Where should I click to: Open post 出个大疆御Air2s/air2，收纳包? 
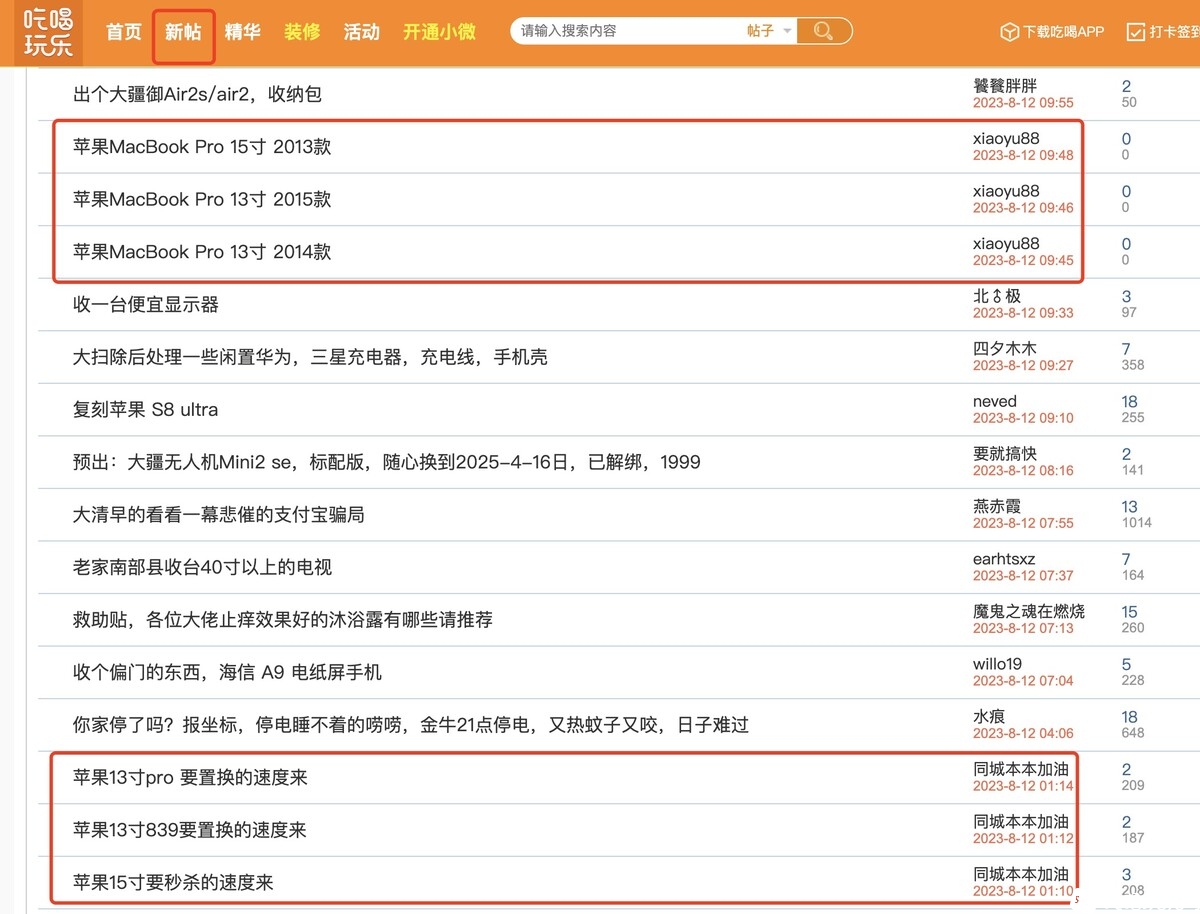(x=198, y=94)
